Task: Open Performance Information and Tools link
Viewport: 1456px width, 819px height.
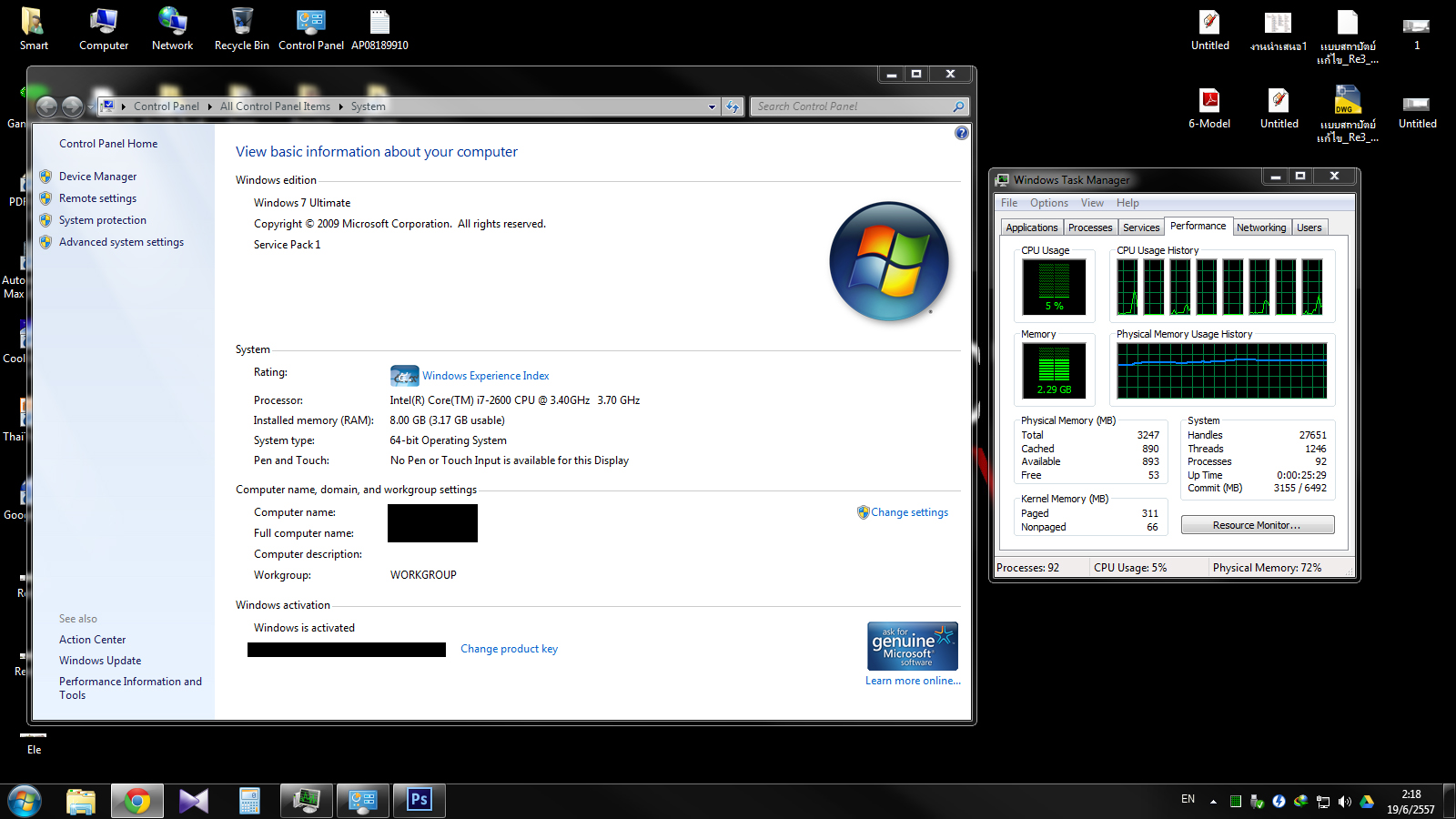Action: coord(130,688)
